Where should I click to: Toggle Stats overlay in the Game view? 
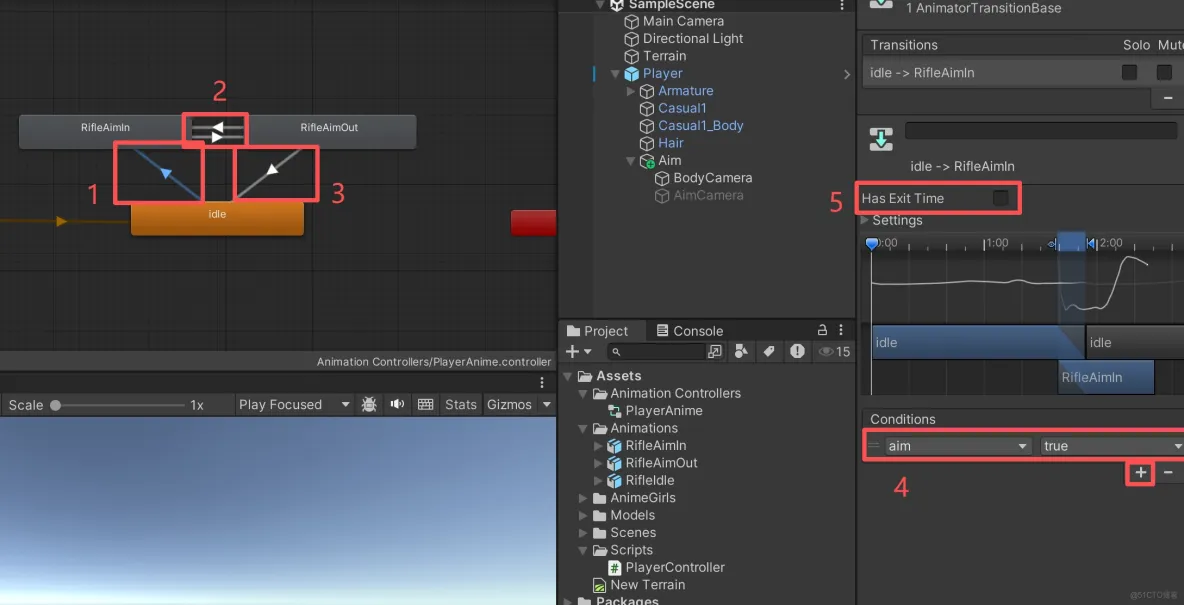460,404
